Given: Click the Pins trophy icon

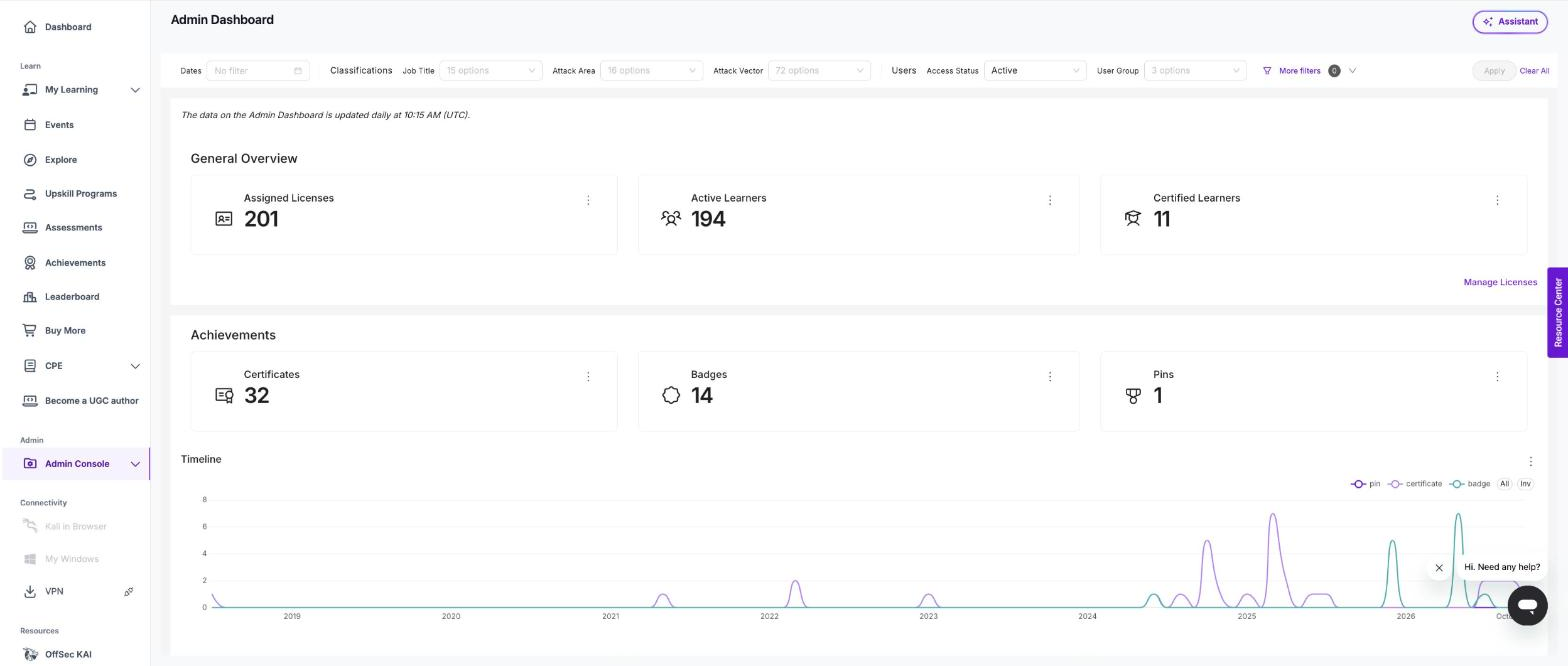Looking at the screenshot, I should point(1133,396).
